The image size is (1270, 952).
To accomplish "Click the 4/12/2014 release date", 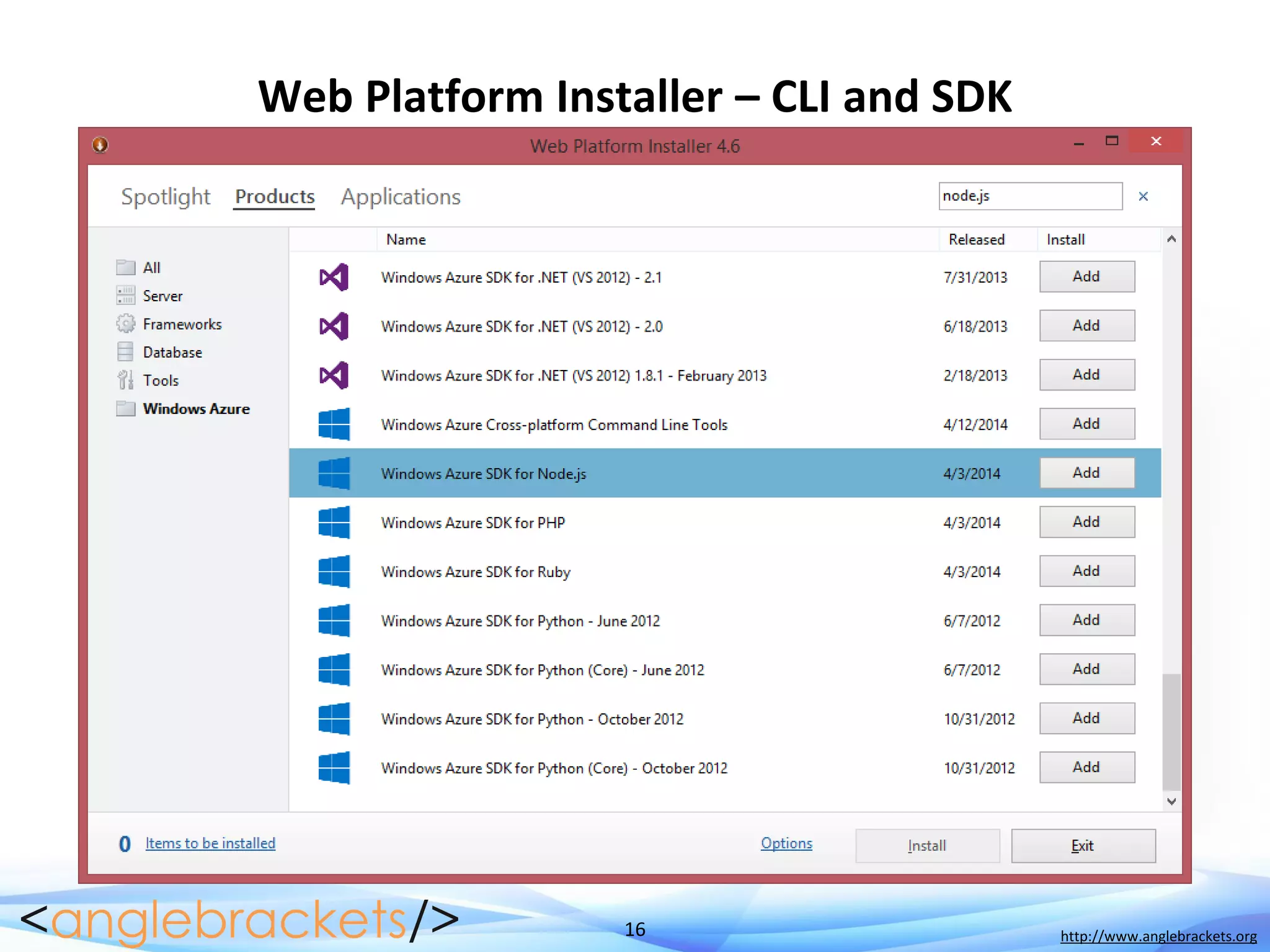I will pos(975,425).
